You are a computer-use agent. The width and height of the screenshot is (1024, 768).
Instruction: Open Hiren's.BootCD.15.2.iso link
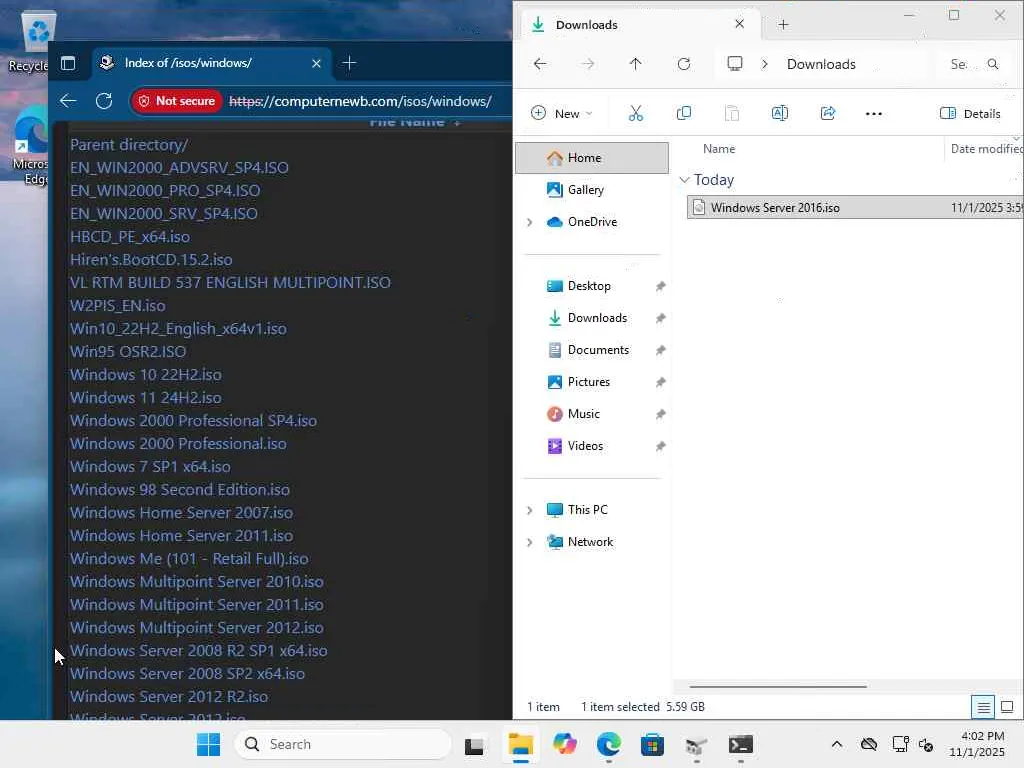coord(151,260)
